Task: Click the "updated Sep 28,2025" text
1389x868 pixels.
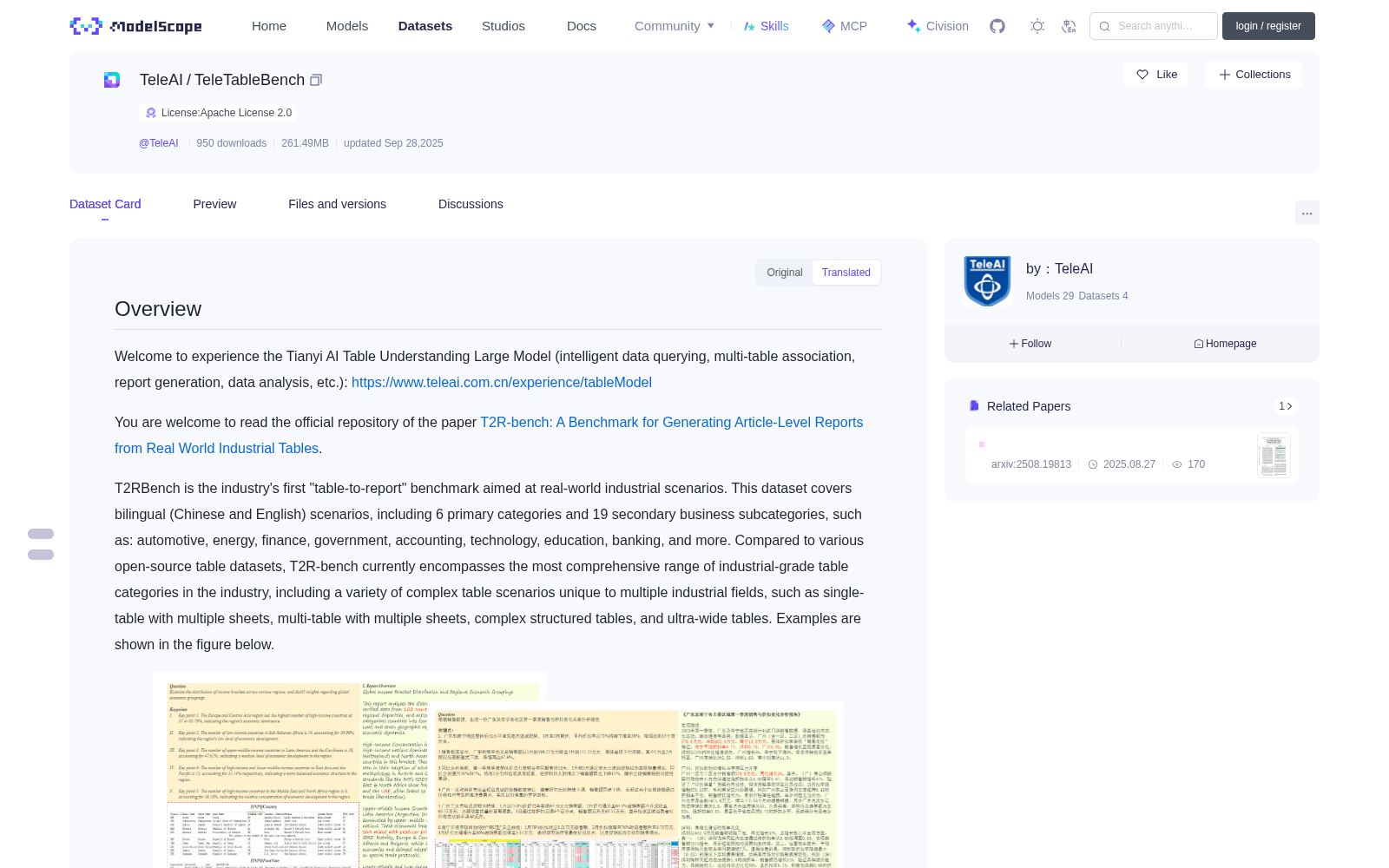Action: pyautogui.click(x=393, y=143)
